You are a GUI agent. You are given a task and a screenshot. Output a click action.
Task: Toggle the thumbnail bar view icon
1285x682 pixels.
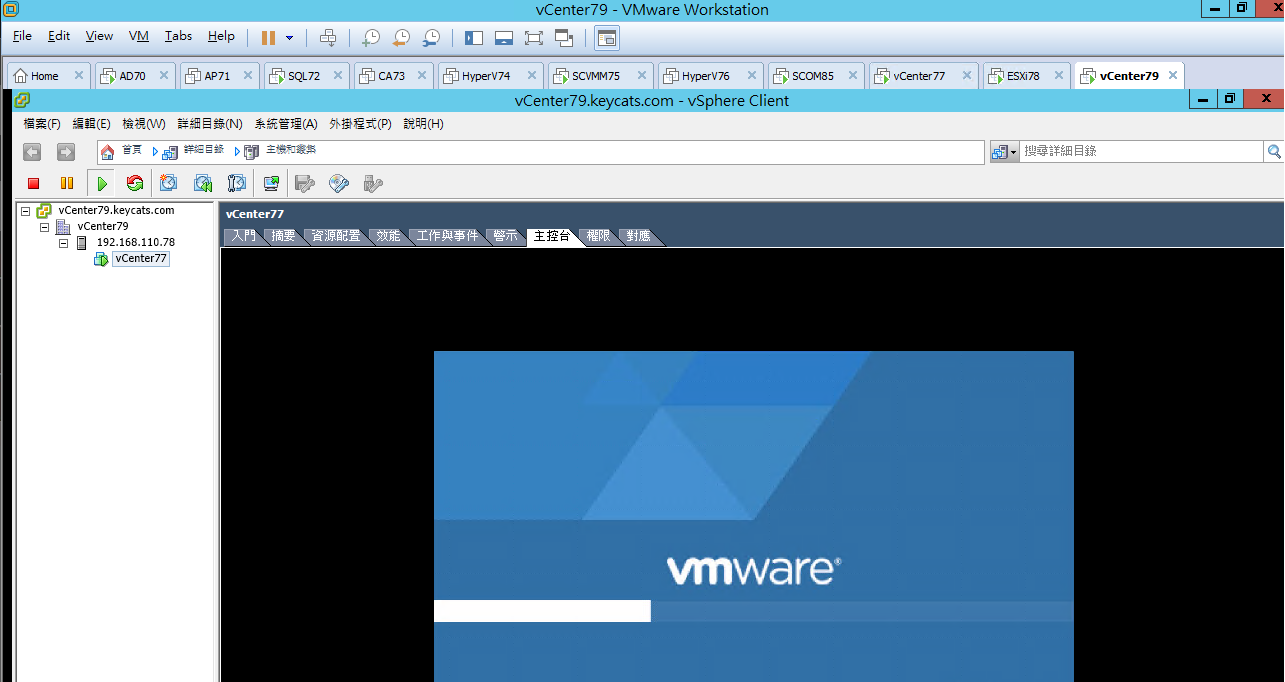[x=504, y=38]
